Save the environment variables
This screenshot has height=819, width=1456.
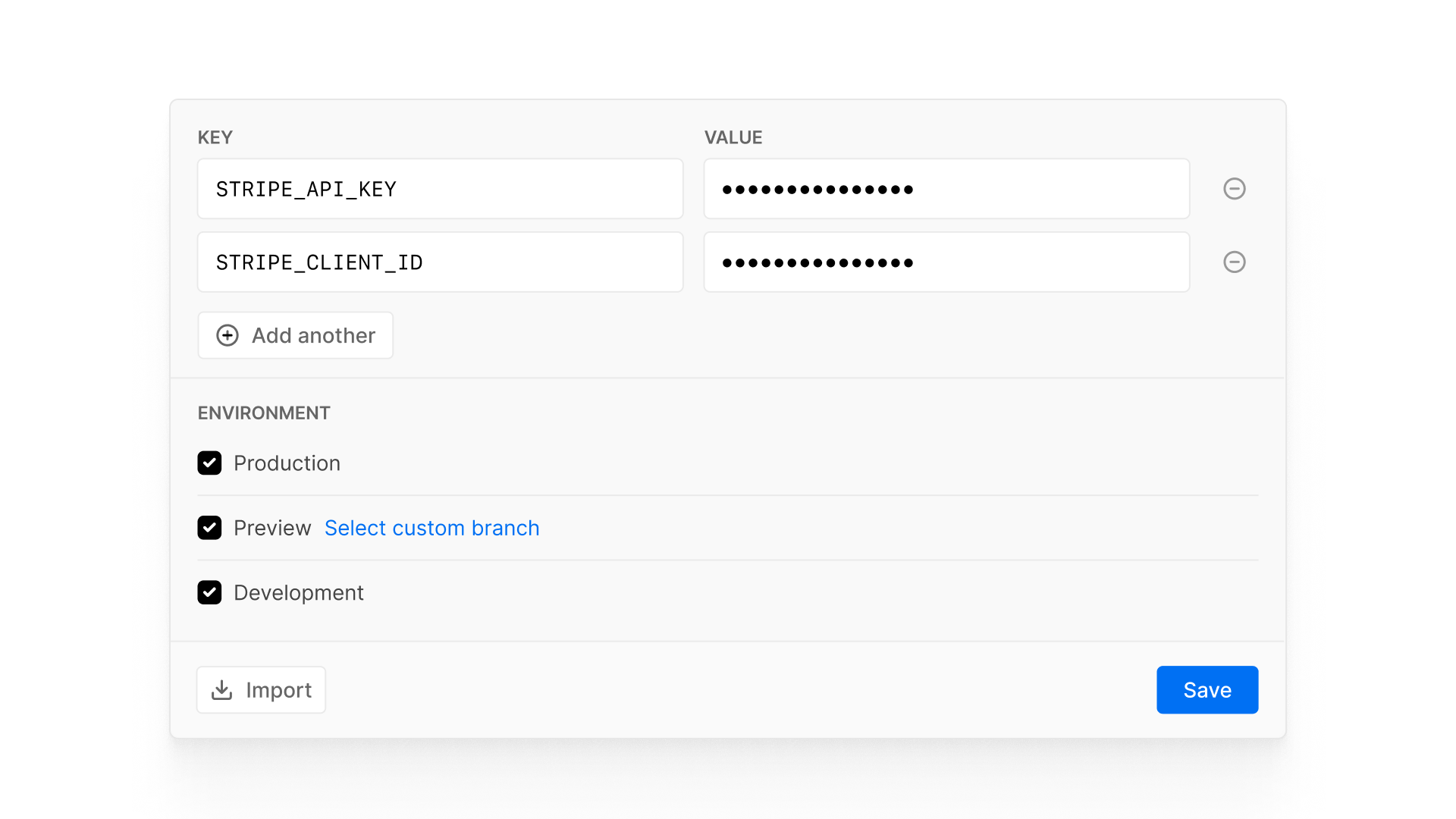[1207, 690]
